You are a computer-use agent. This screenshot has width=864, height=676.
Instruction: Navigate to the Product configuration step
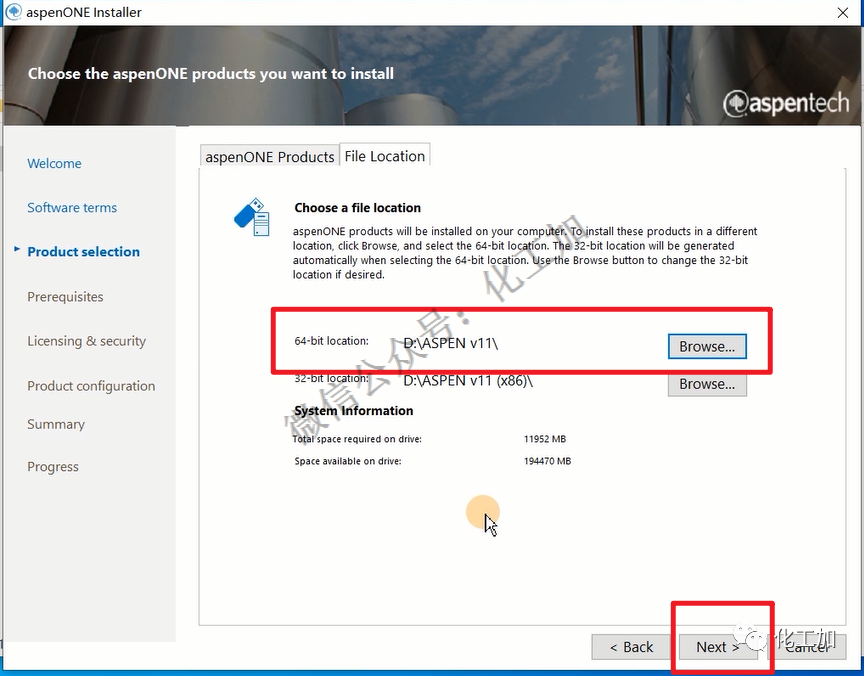click(91, 385)
